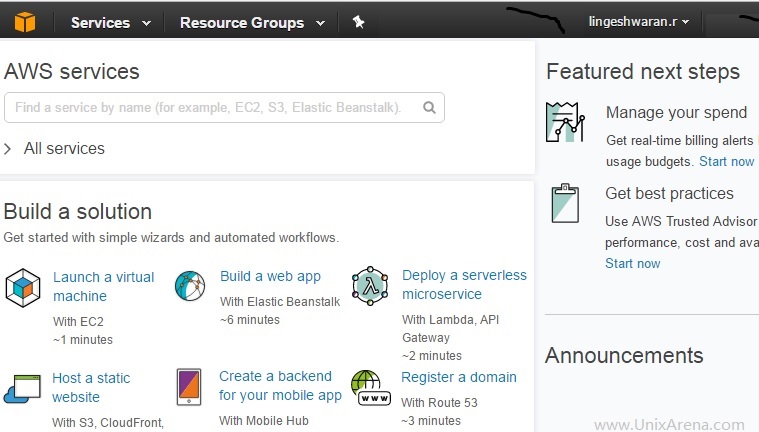Click the mobile phone backend icon
Viewport: 759px width, 432px height.
point(189,386)
